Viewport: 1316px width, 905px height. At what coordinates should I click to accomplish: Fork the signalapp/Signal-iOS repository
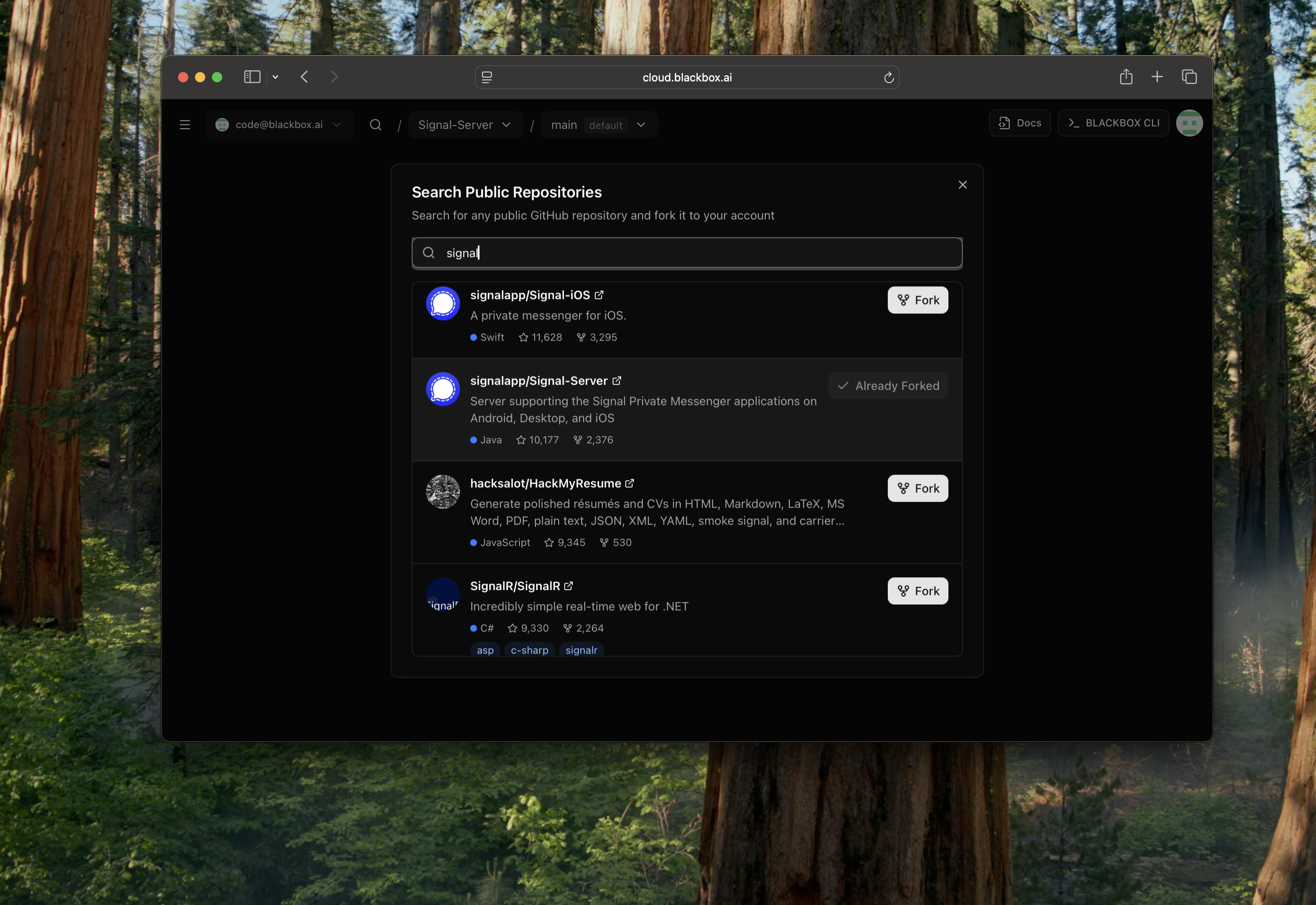pyautogui.click(x=917, y=300)
